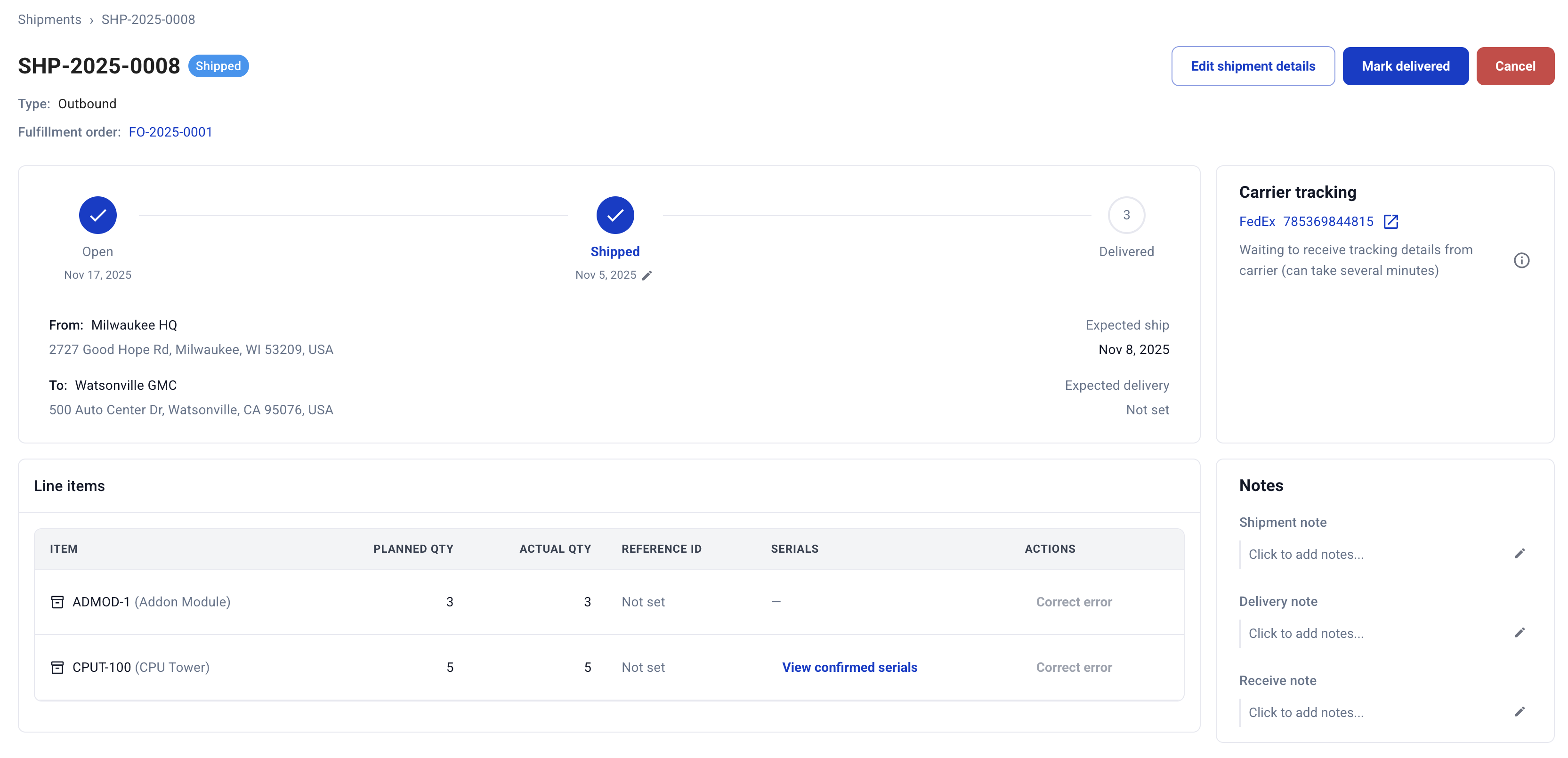This screenshot has width=1568, height=758.
Task: Open the Shipments breadcrumb
Action: 48,19
